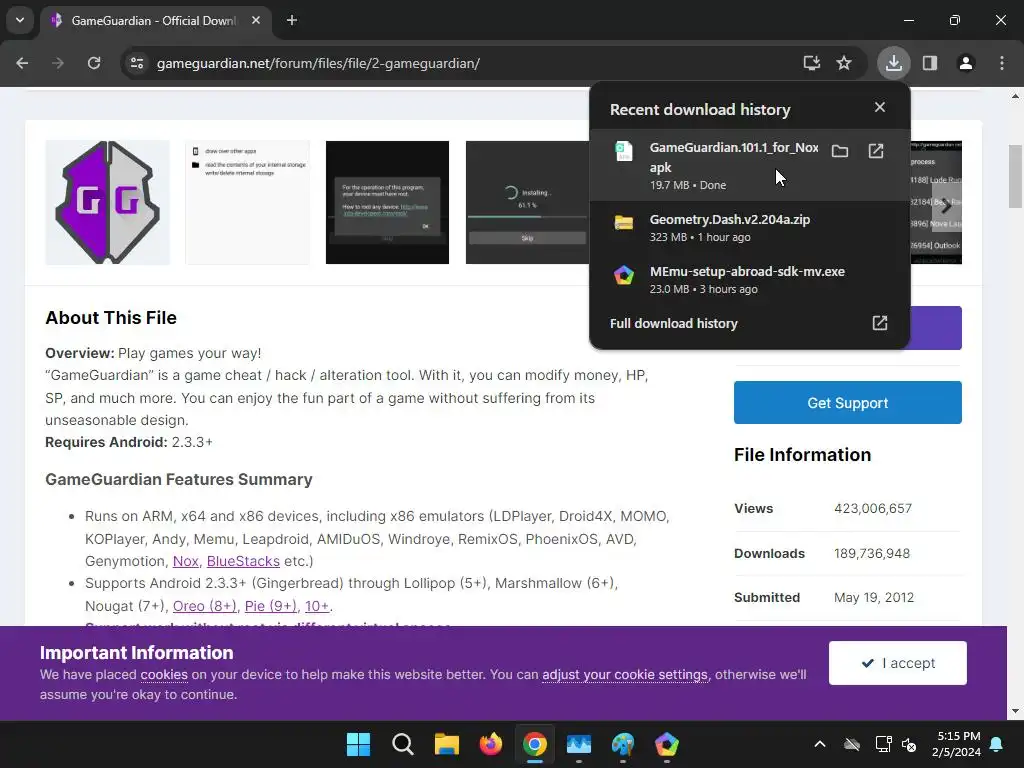Open the MEmu emulator taskbar icon
Image resolution: width=1024 pixels, height=768 pixels.
point(667,744)
